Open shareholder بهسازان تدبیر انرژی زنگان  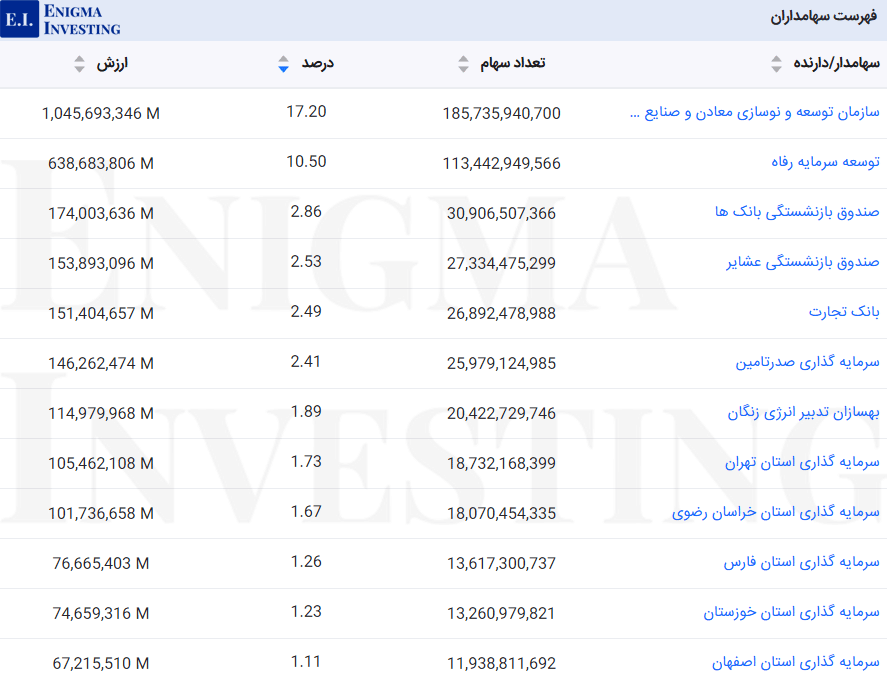[x=803, y=412]
